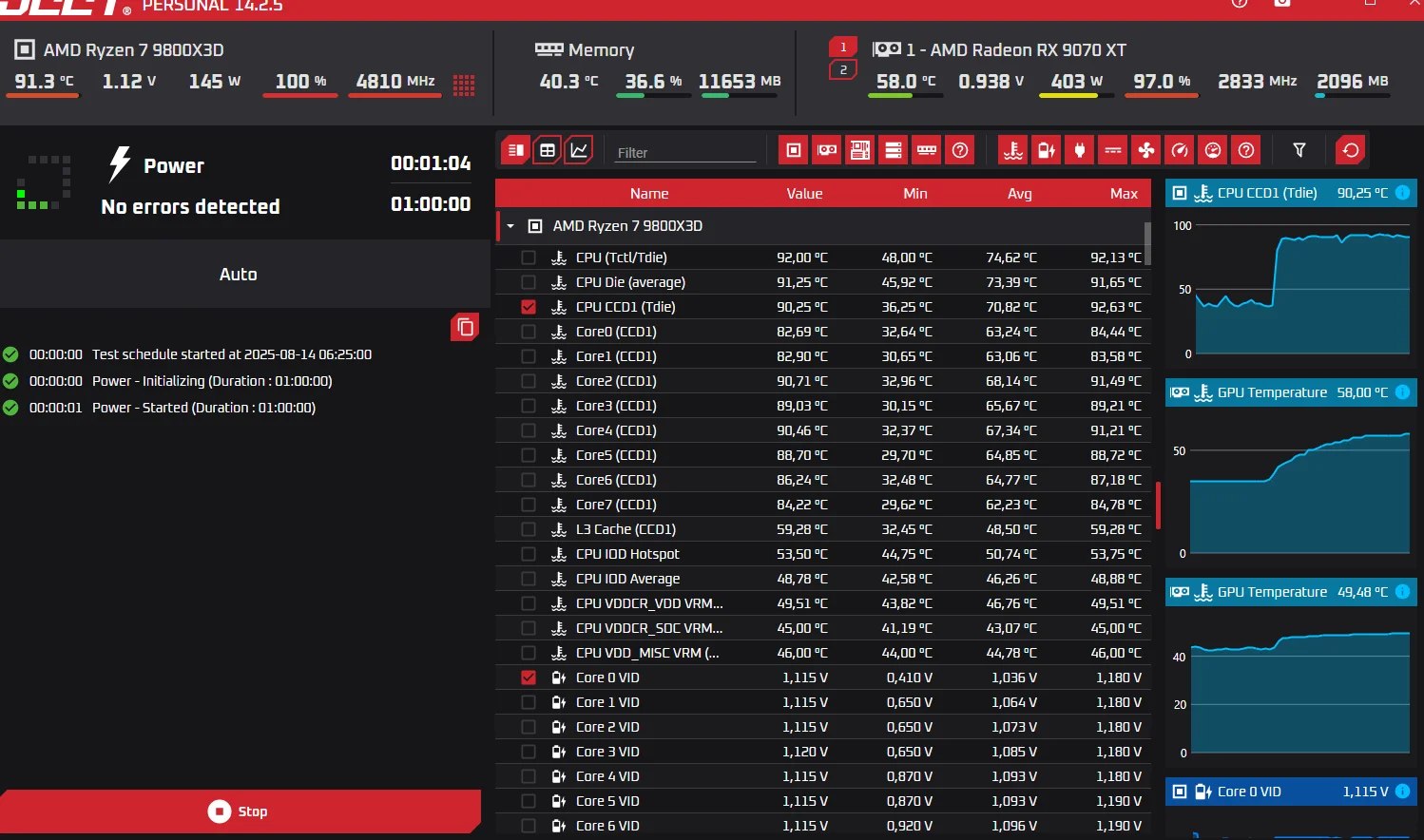Toggle the memory sensor source filter
Screen dimensions: 1424x840
927,150
